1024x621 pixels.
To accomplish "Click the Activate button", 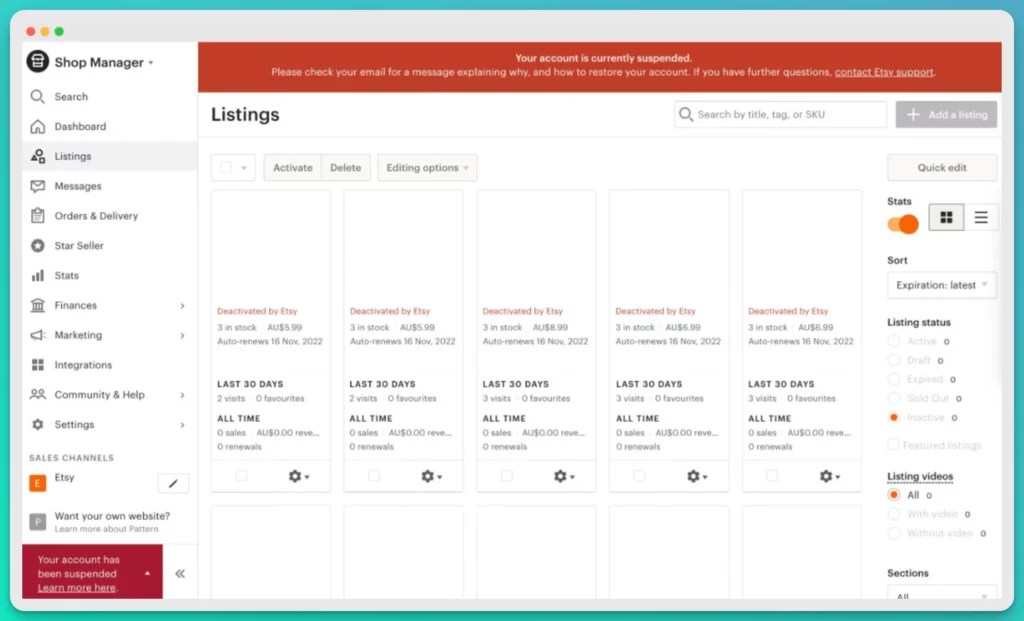I will pyautogui.click(x=293, y=167).
